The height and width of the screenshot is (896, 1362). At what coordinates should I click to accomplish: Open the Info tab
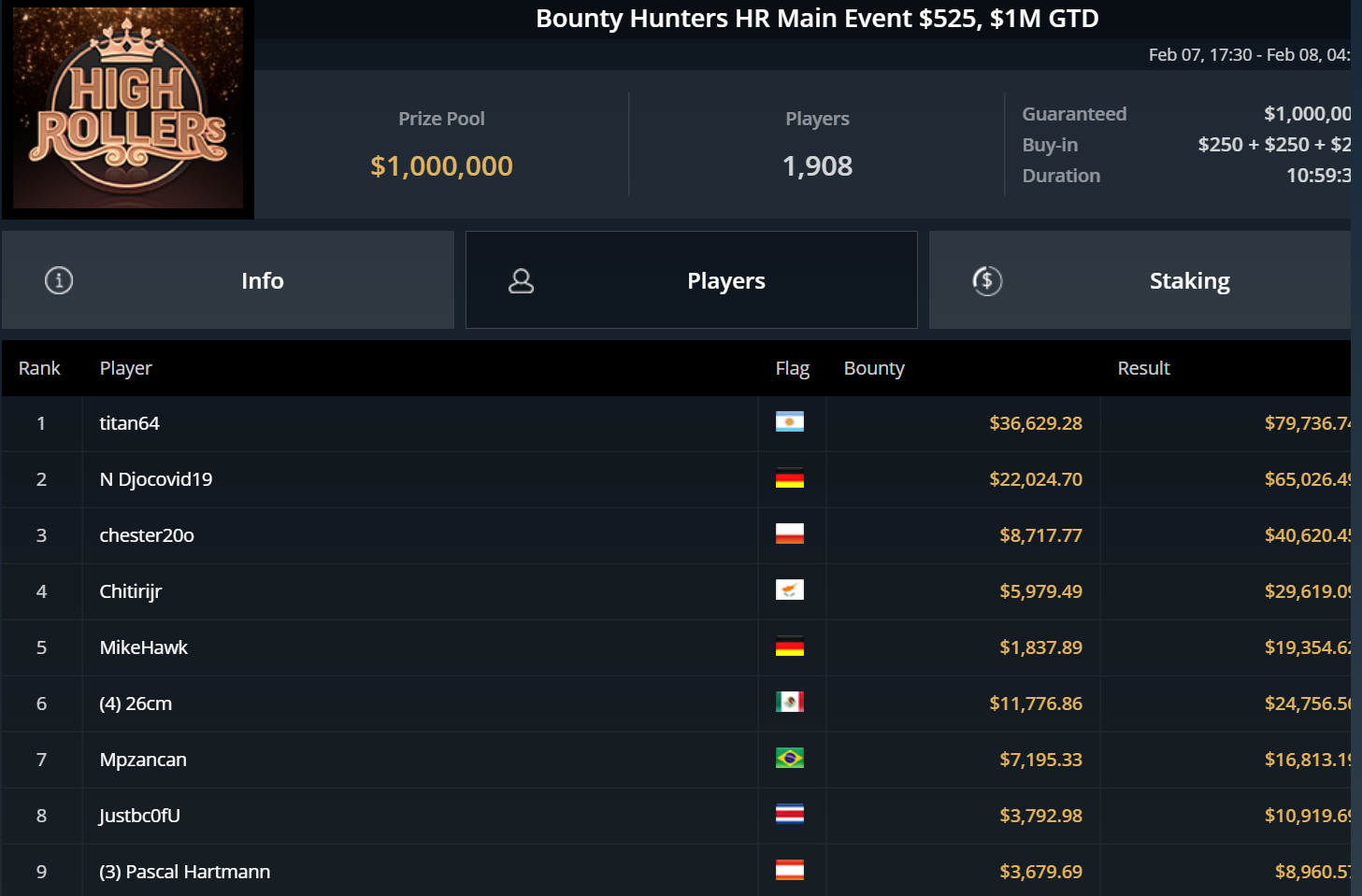point(262,280)
